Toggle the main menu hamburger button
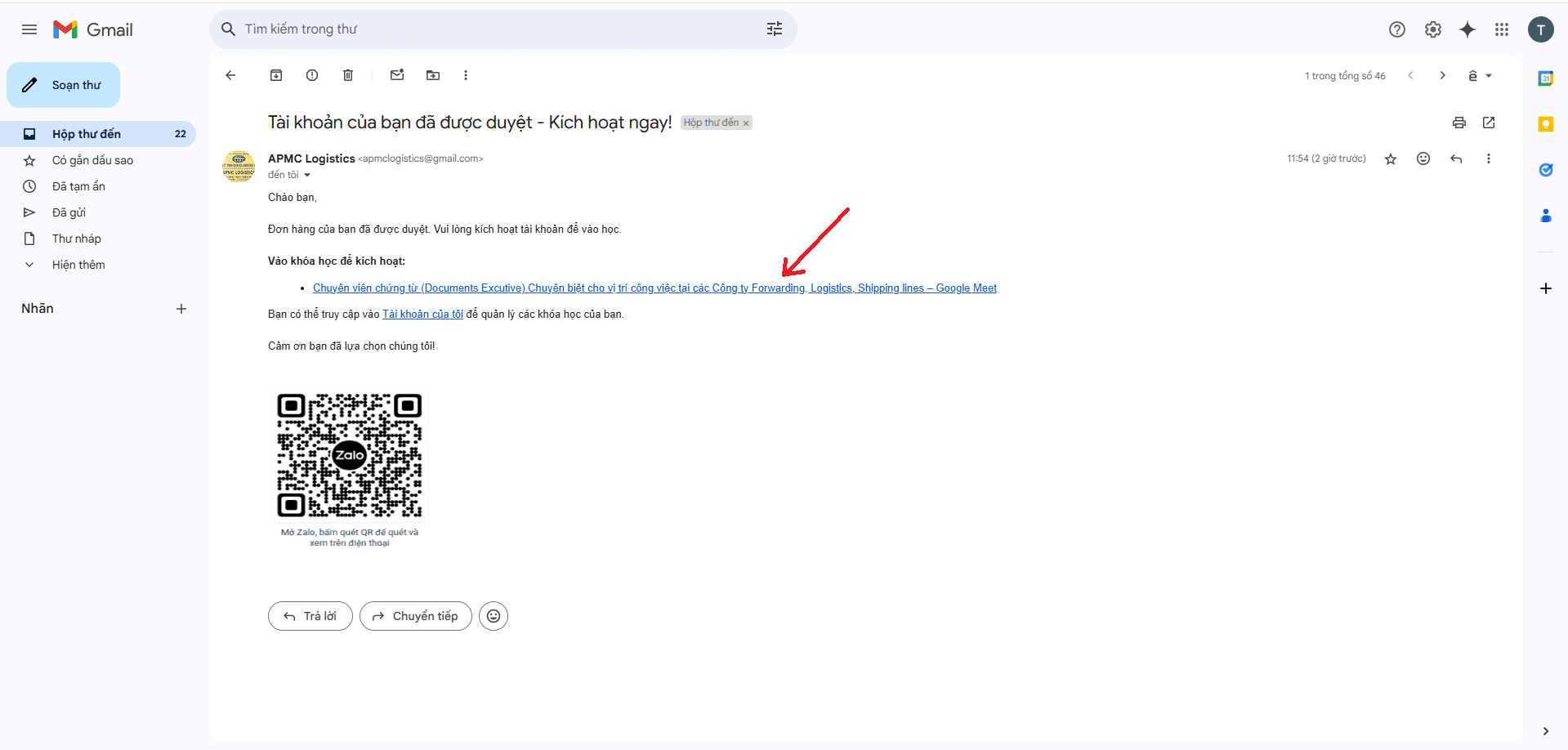The height and width of the screenshot is (750, 1568). (29, 29)
